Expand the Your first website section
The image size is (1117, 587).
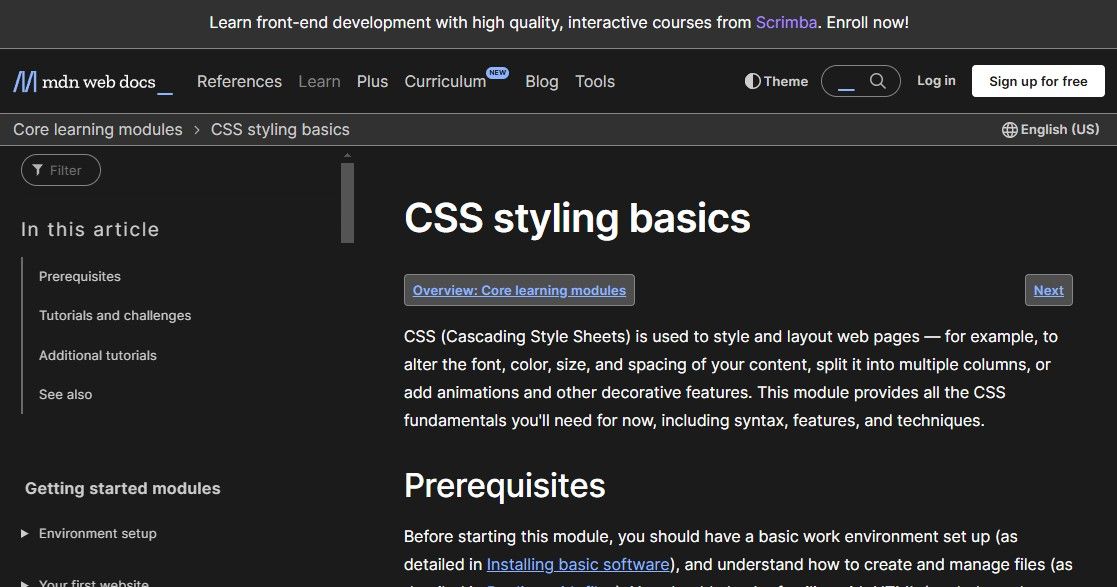tap(25, 583)
